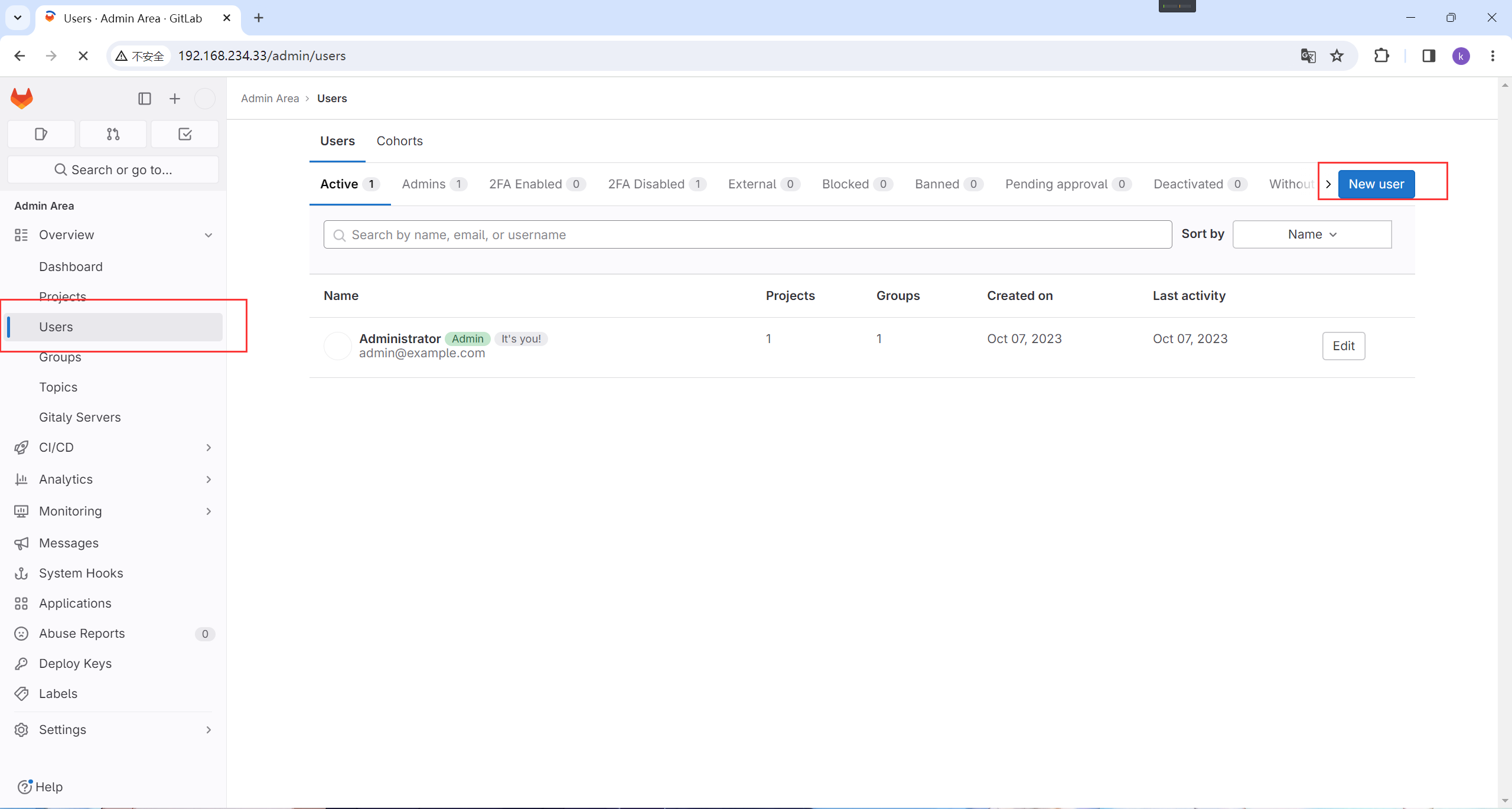Expand the CI/CD sidebar section
This screenshot has height=809, width=1512.
pyautogui.click(x=208, y=448)
